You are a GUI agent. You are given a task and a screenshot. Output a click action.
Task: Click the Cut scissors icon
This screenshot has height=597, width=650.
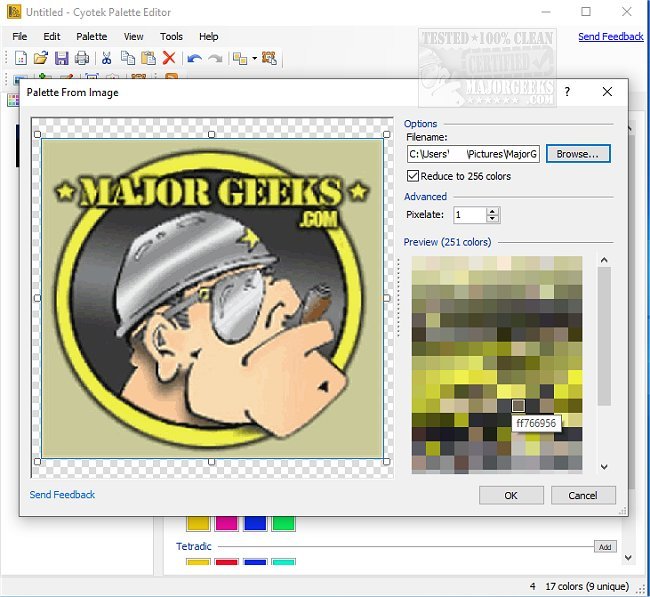click(x=107, y=58)
